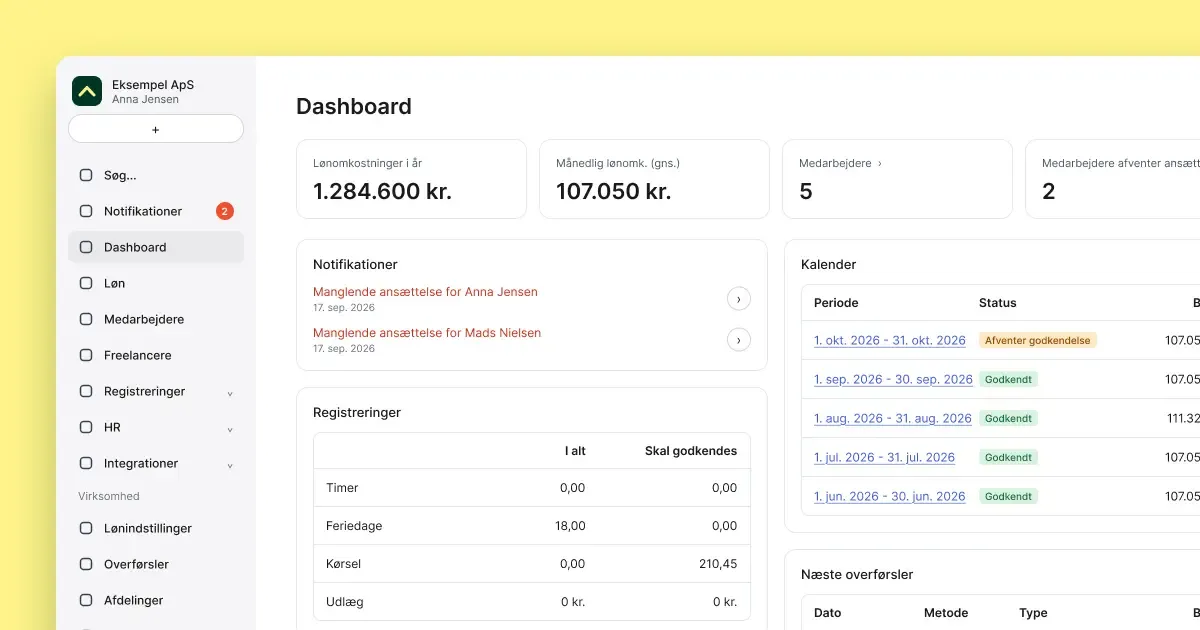Open 'Manglende ansættelse for Mads Nielsen' notification

coord(427,333)
